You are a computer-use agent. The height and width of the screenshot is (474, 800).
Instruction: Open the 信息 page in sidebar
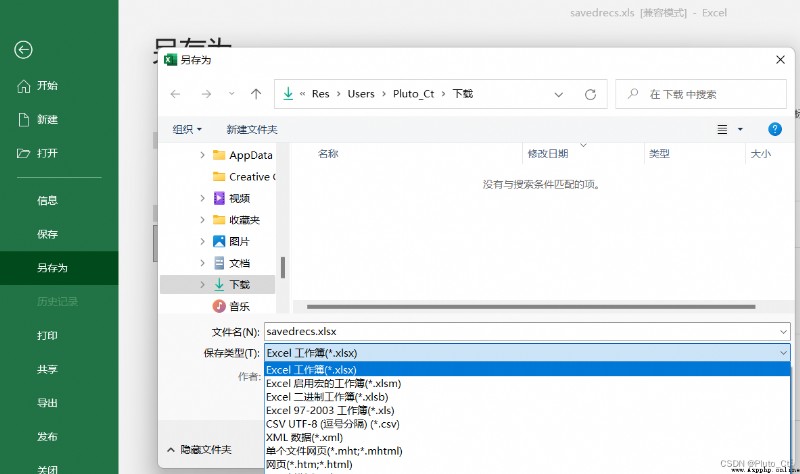(47, 201)
